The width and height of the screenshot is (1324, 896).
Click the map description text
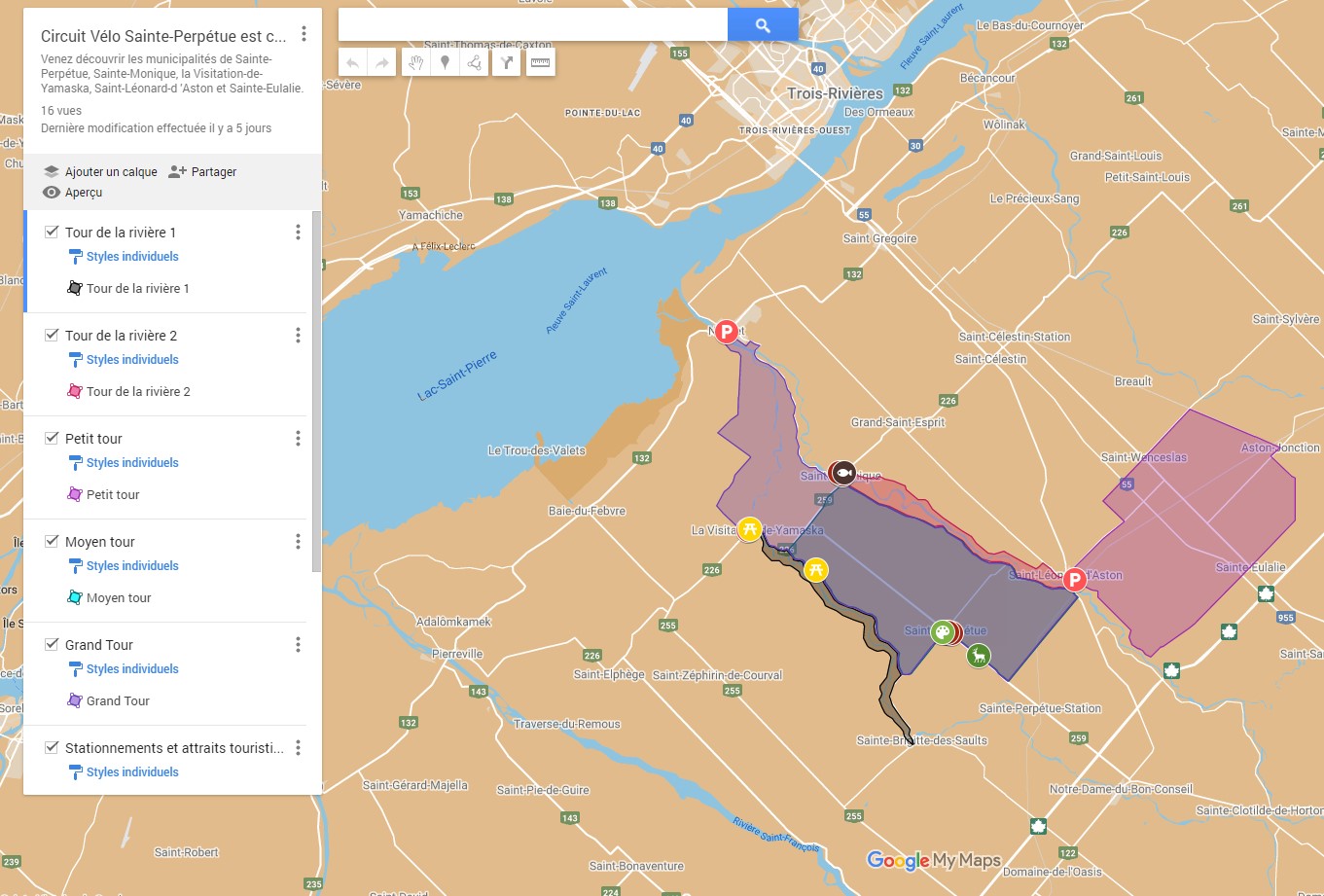coord(172,73)
